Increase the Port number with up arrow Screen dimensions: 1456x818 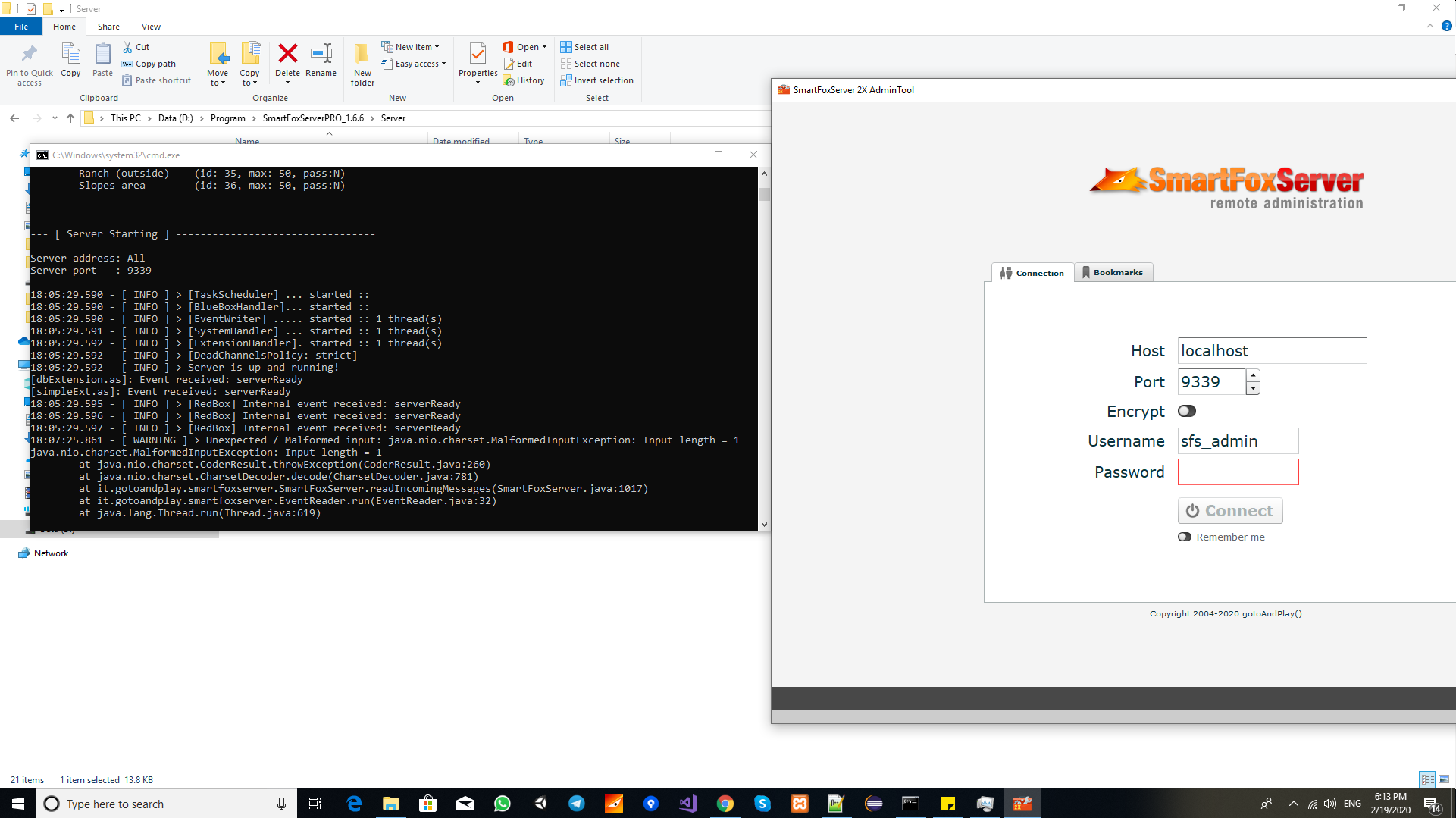[1253, 375]
